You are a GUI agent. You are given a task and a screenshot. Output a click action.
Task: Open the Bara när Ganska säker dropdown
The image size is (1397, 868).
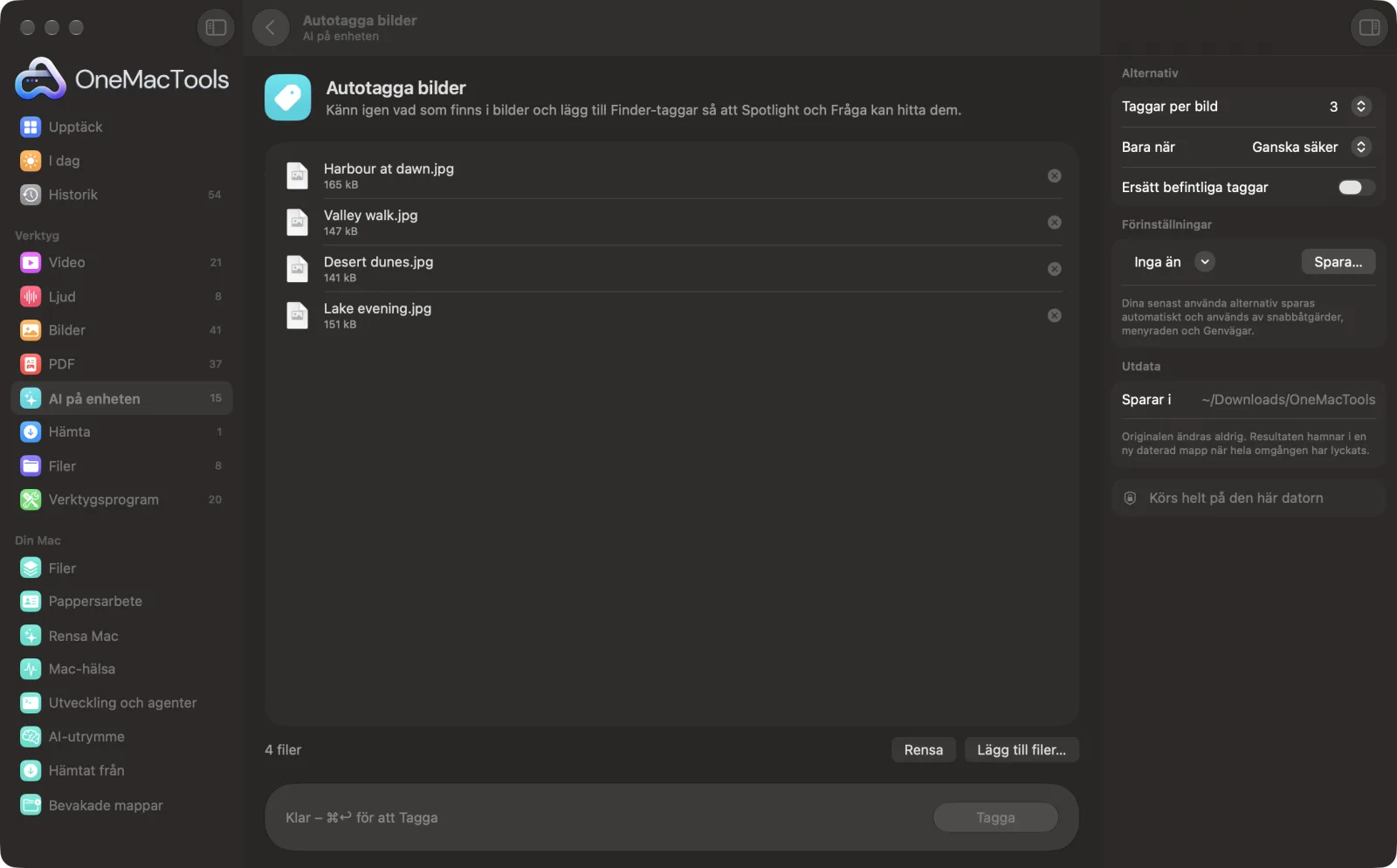1311,147
